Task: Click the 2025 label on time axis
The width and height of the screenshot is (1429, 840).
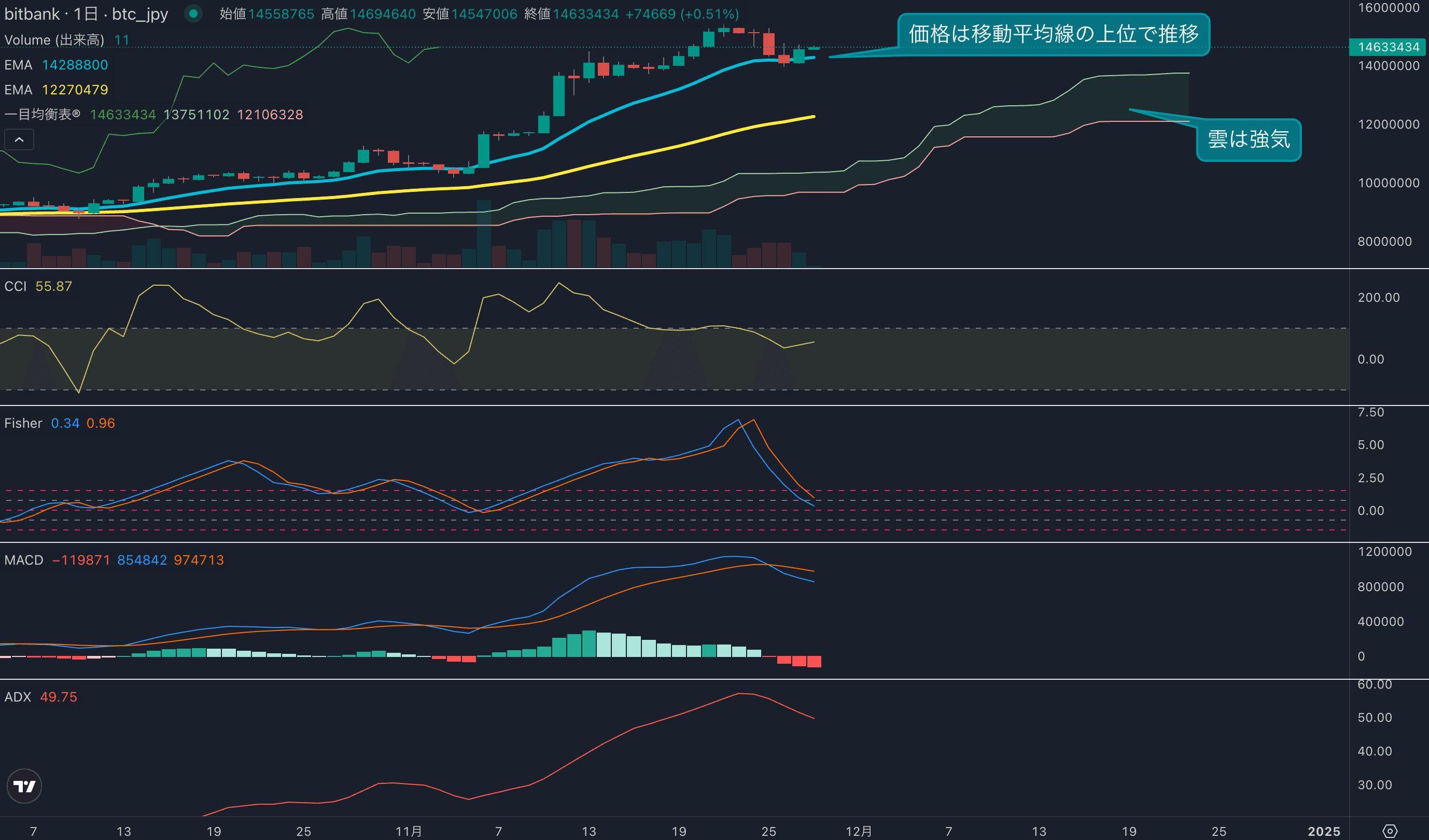Action: (x=1324, y=832)
